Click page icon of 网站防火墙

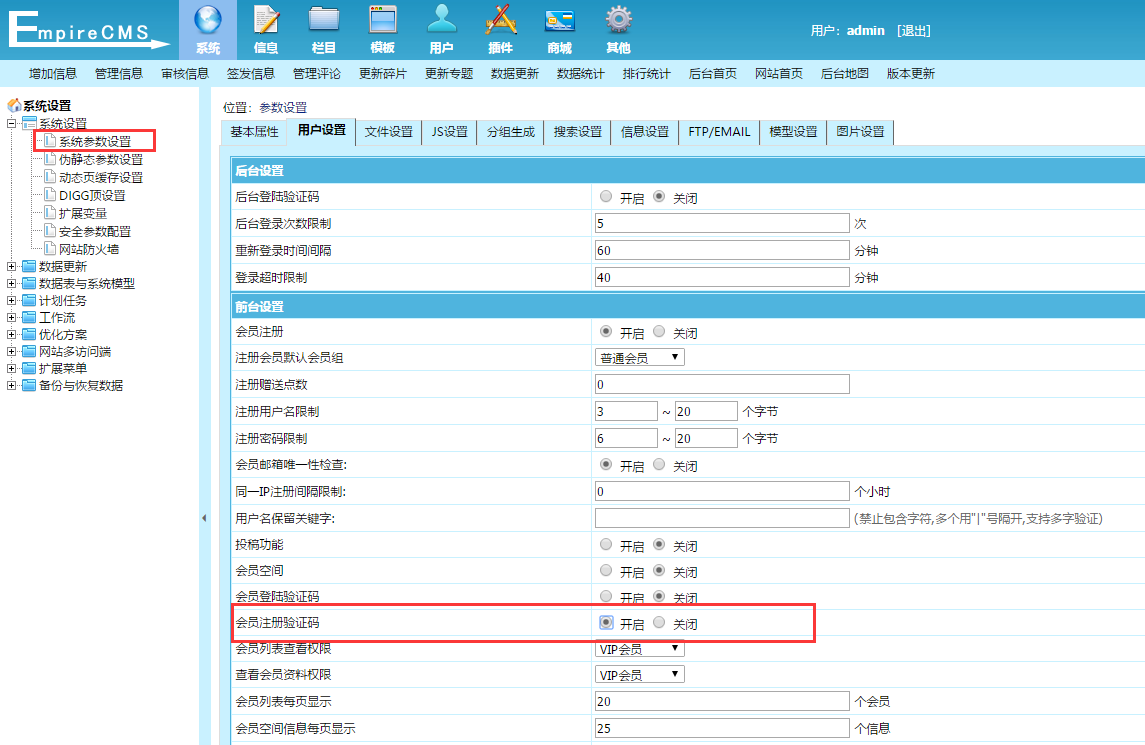point(50,248)
